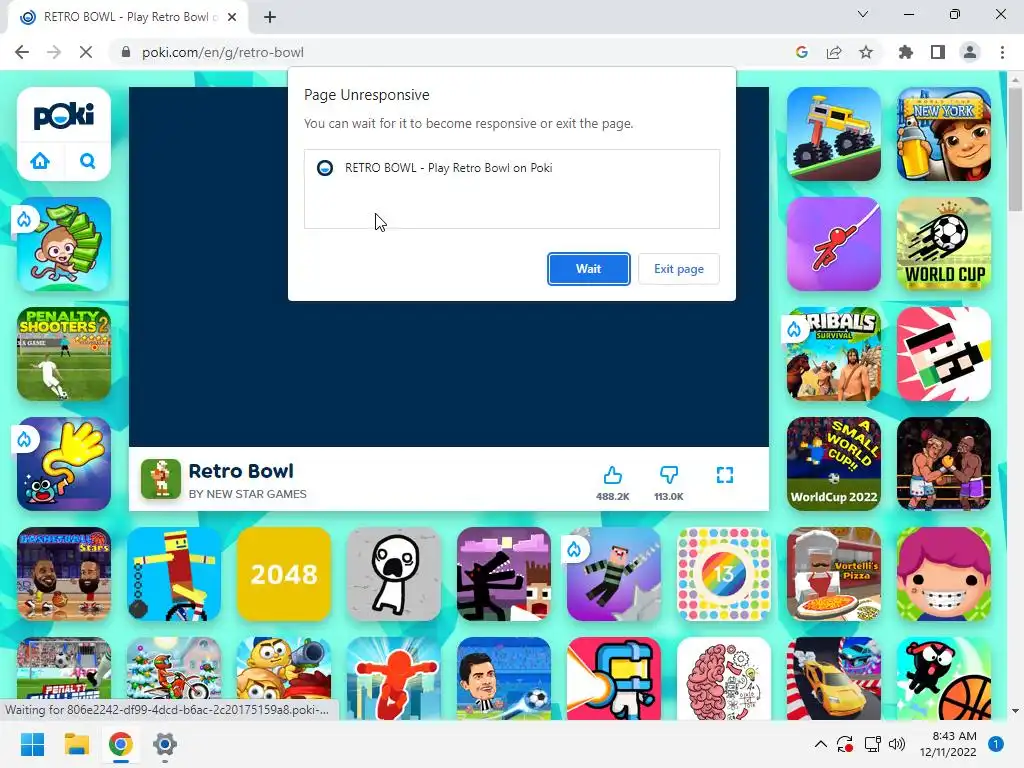Expand the tab search dropdown arrow
The image size is (1024, 768).
pyautogui.click(x=863, y=14)
